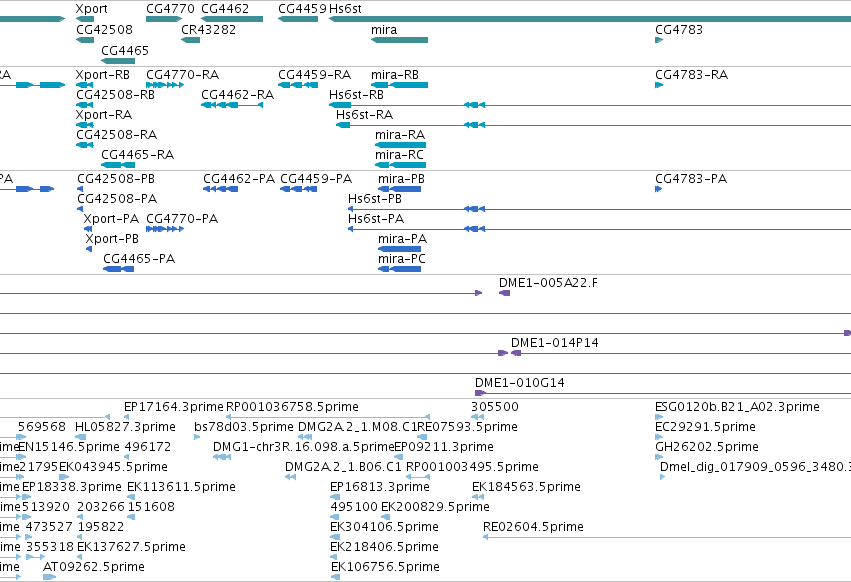Click the Hs6st-RB transcript label
The height and width of the screenshot is (582, 851).
click(356, 95)
